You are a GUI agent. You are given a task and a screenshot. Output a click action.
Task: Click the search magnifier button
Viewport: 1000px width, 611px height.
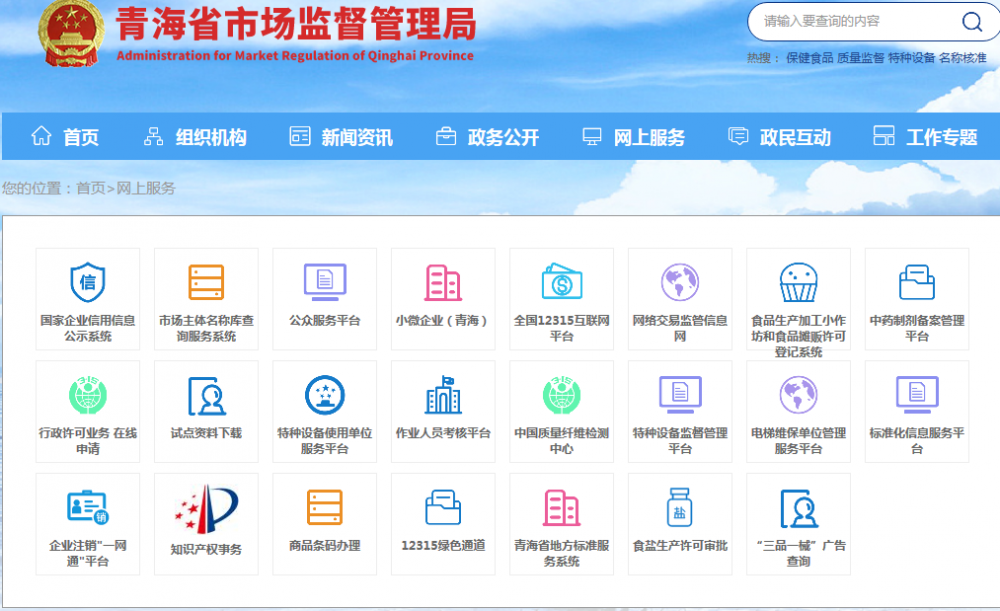971,22
